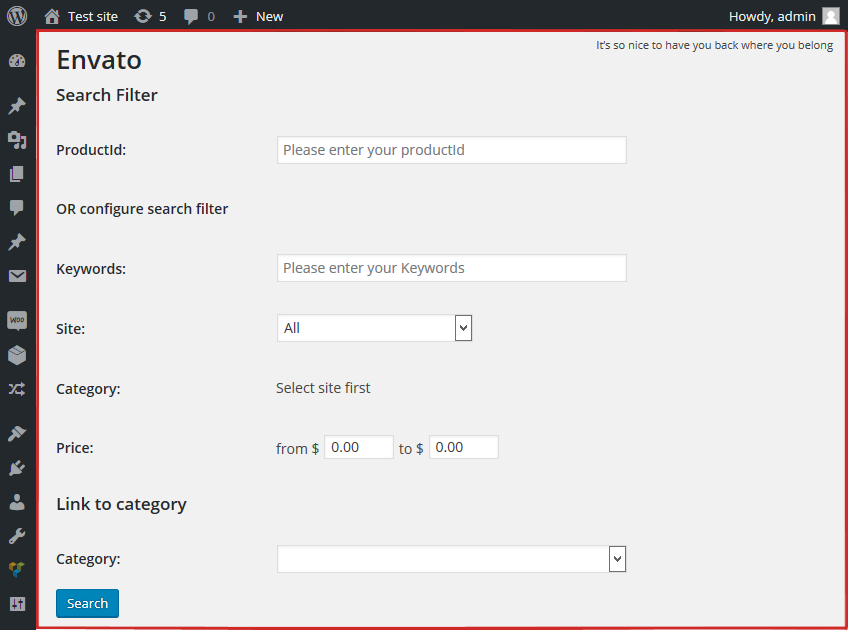Open Posts pin icon above Media icon
Image resolution: width=848 pixels, height=630 pixels.
[x=17, y=106]
